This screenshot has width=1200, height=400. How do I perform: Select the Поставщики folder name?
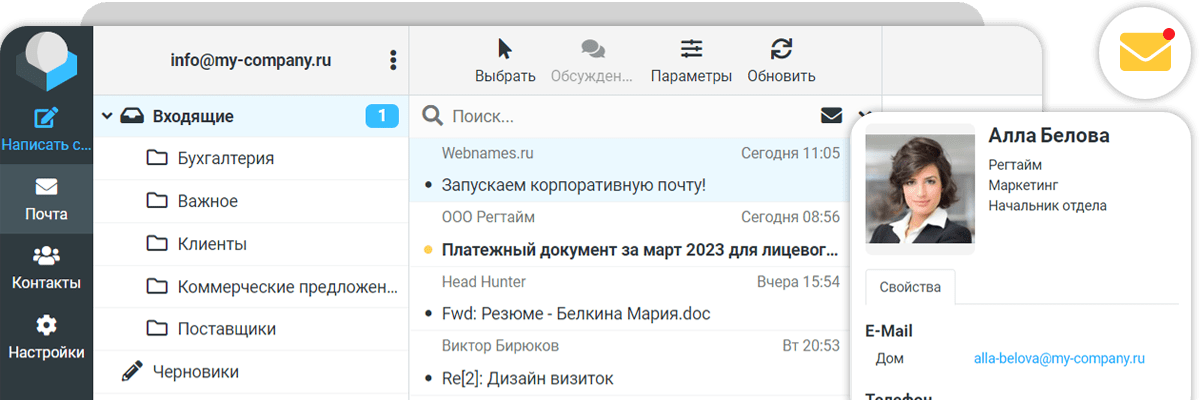[x=227, y=329]
